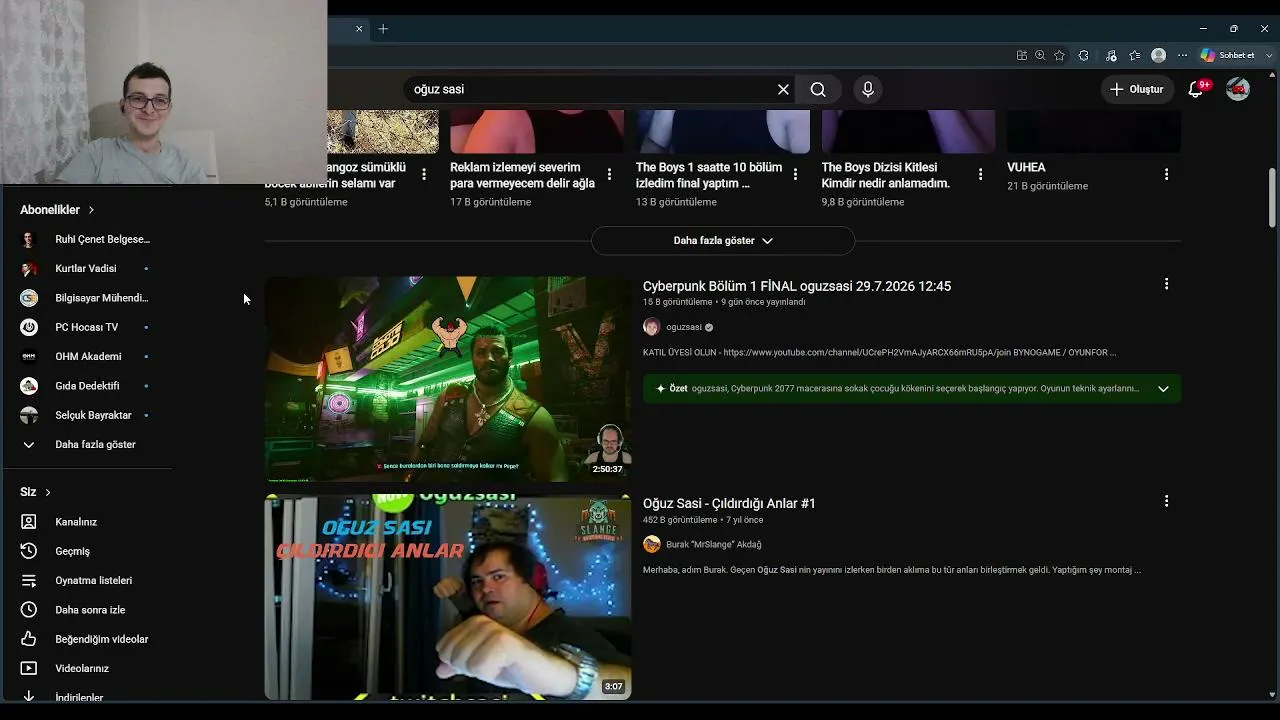Open browser favorites list icon
Viewport: 1280px width, 720px height.
[x=1134, y=56]
